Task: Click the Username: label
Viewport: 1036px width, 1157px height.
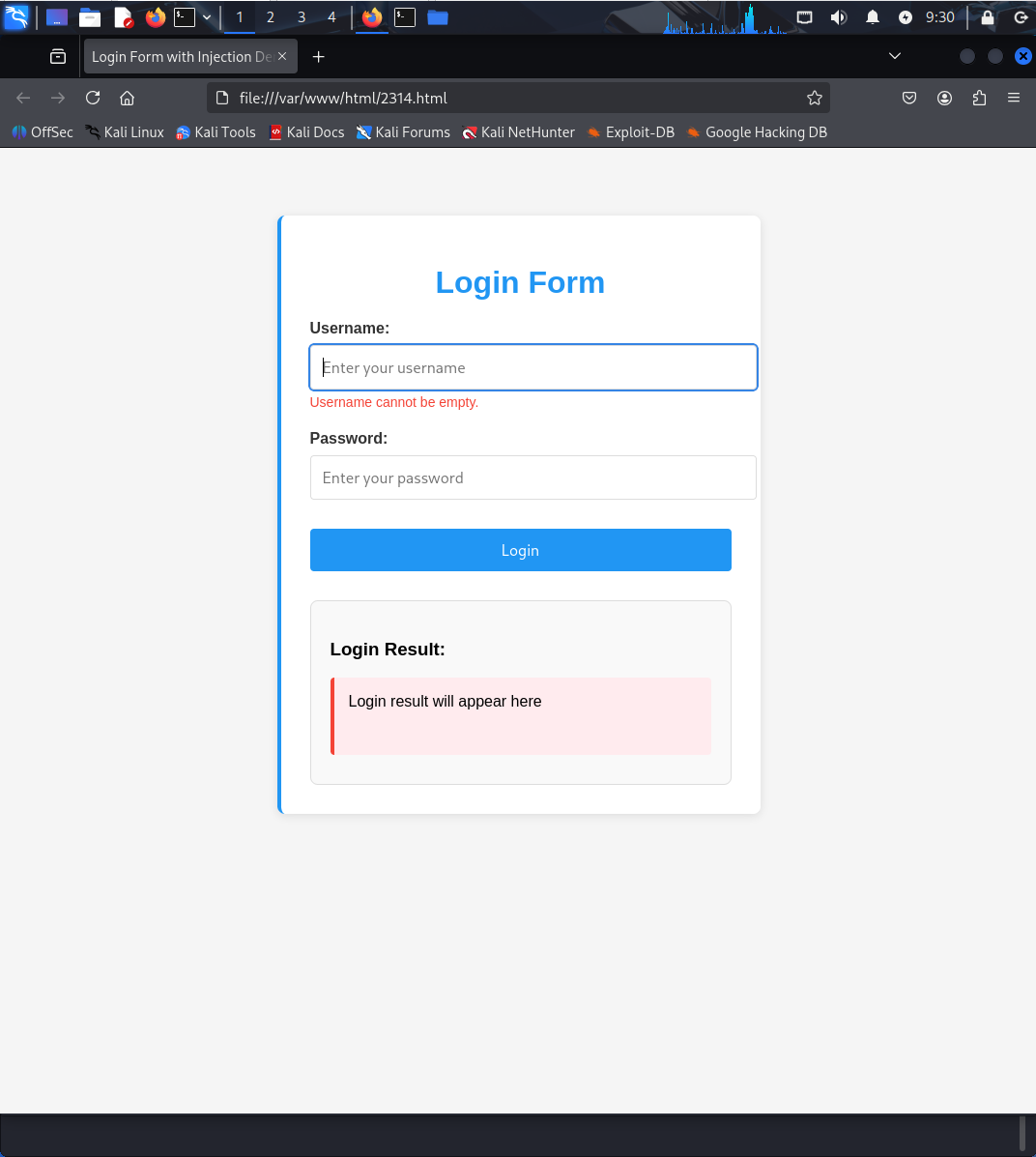Action: point(350,329)
